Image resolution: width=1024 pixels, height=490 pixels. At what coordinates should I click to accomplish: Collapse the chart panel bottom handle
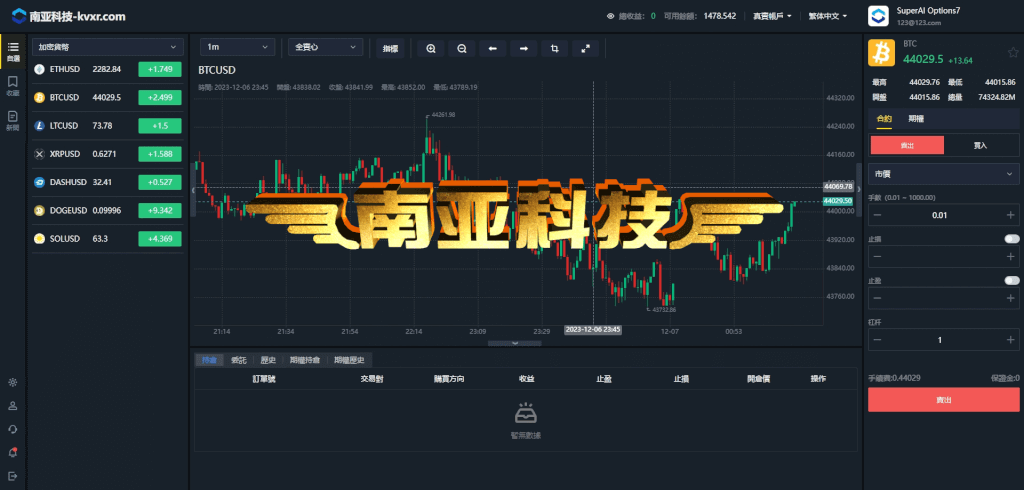(515, 342)
